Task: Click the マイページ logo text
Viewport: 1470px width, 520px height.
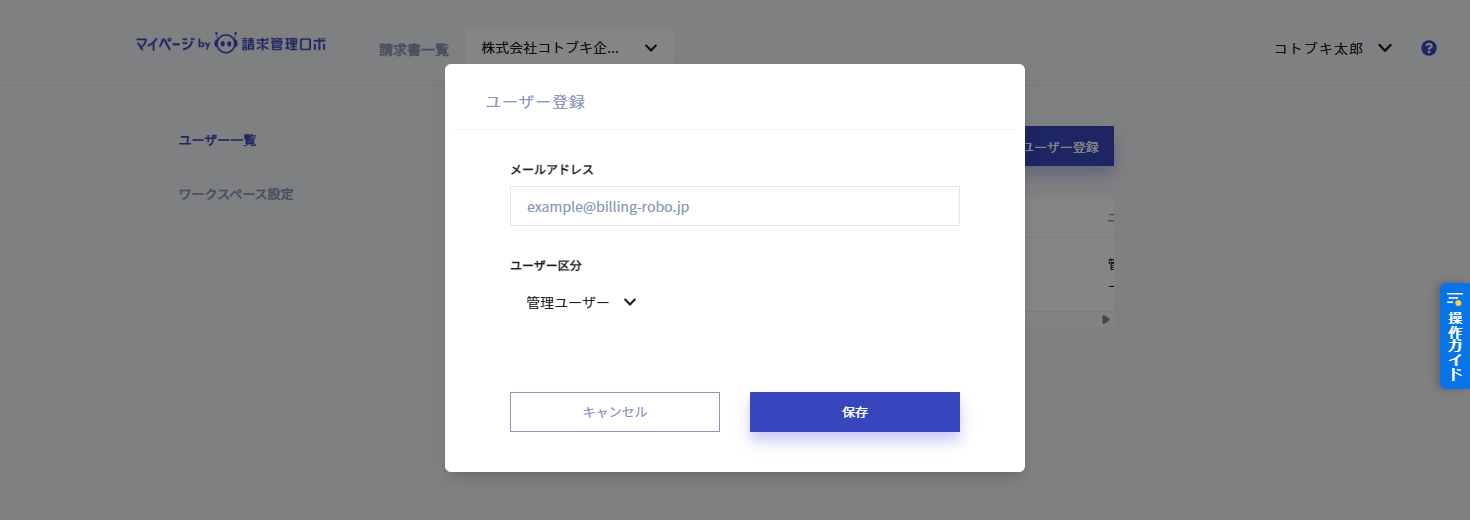Action: pos(165,45)
